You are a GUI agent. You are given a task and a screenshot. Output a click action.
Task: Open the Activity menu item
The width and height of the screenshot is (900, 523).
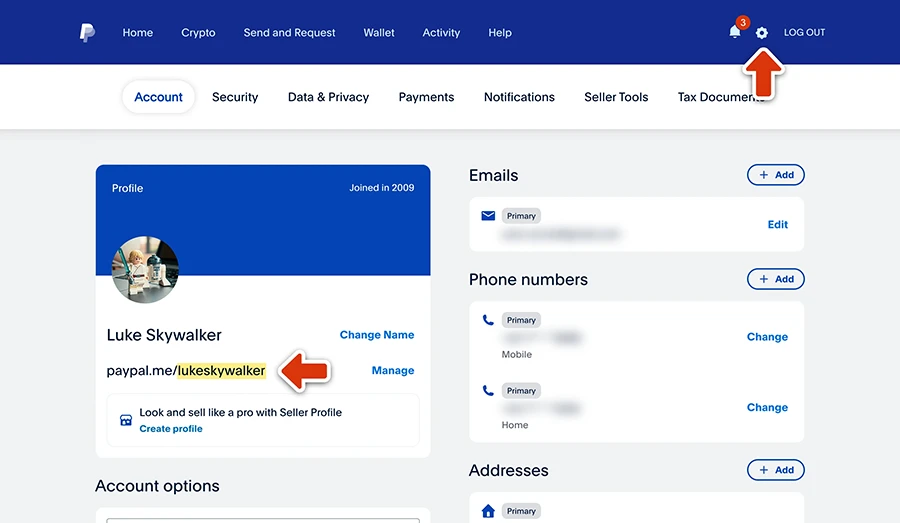[441, 33]
